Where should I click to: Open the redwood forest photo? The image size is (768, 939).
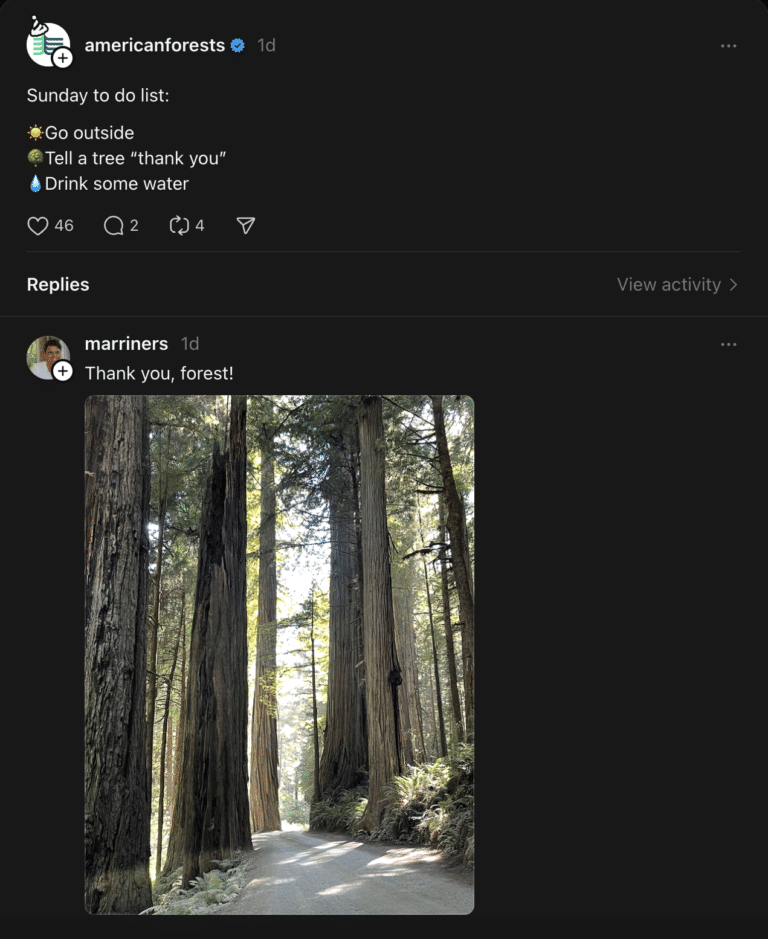pos(278,654)
